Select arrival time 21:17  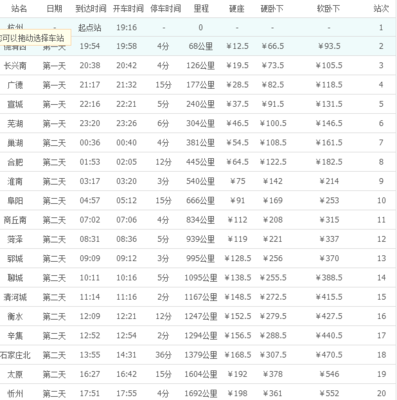click(90, 85)
